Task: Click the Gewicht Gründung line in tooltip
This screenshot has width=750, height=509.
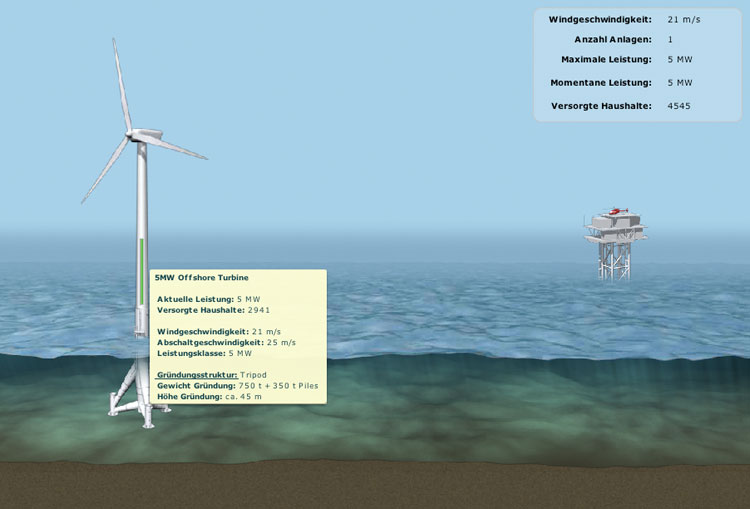Action: click(x=238, y=386)
